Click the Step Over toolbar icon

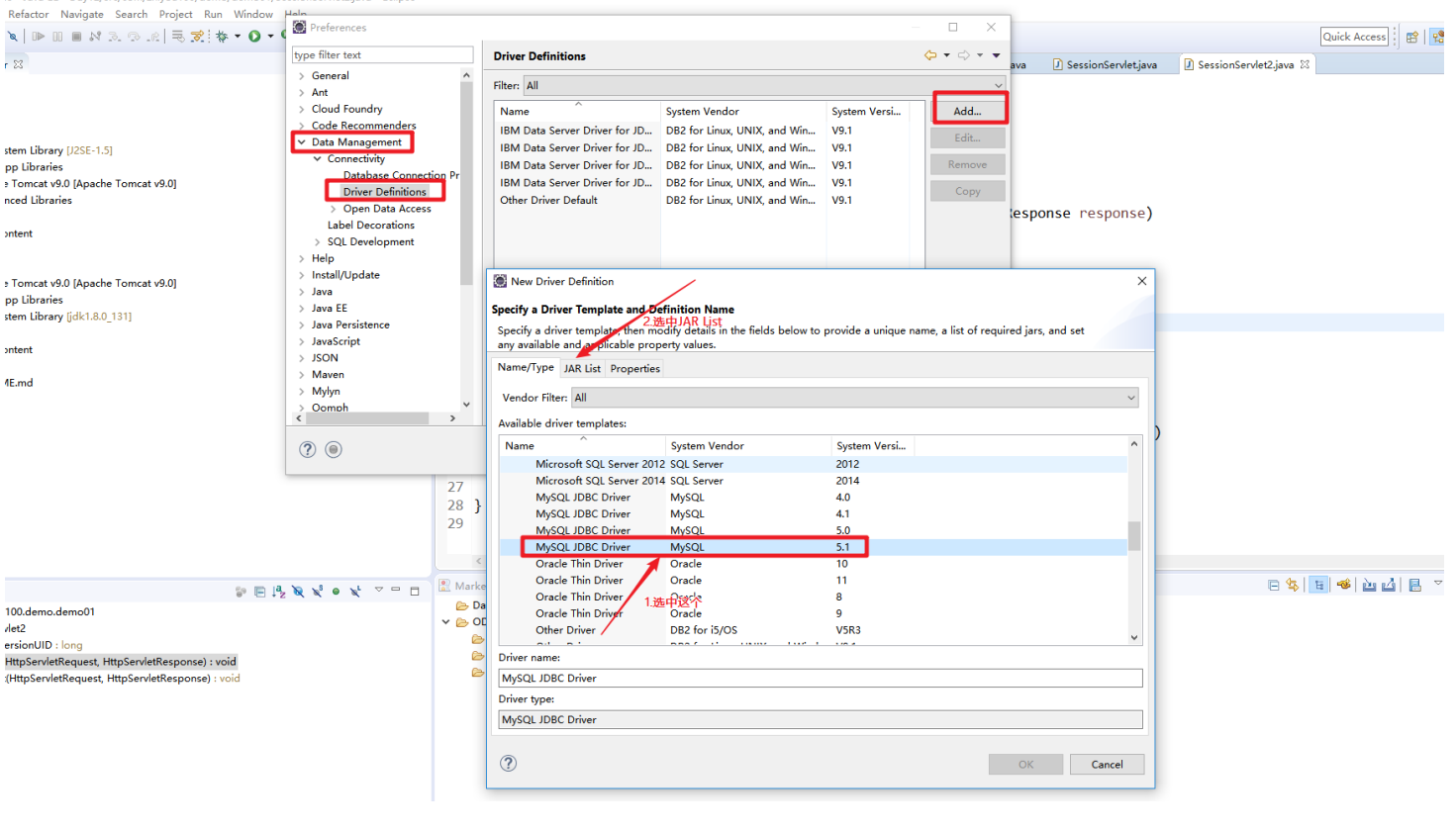134,37
